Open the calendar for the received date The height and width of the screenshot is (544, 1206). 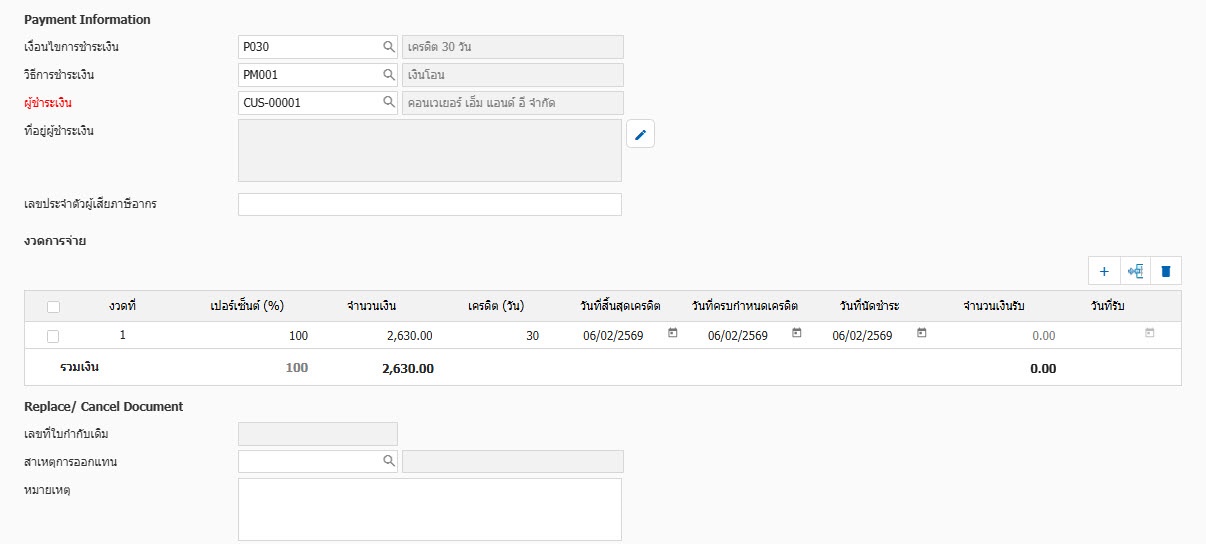pos(1149,333)
